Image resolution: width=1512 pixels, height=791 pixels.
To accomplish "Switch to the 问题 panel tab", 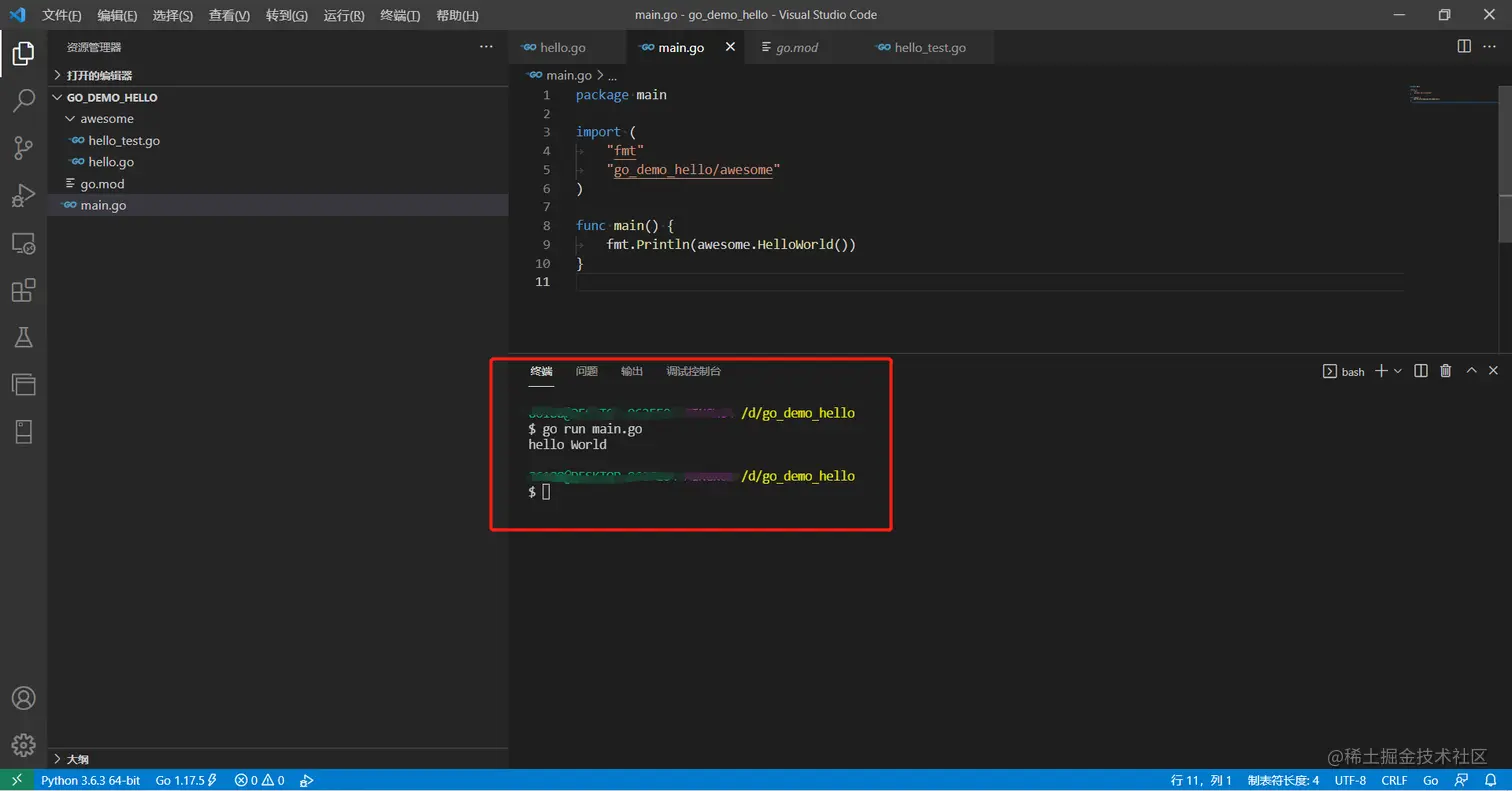I will (x=586, y=371).
